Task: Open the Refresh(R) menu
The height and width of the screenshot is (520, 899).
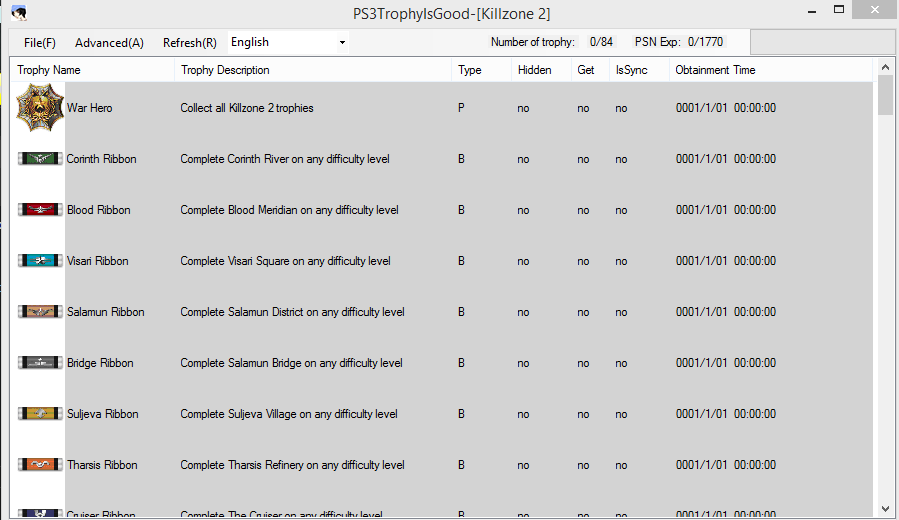Action: [x=189, y=43]
